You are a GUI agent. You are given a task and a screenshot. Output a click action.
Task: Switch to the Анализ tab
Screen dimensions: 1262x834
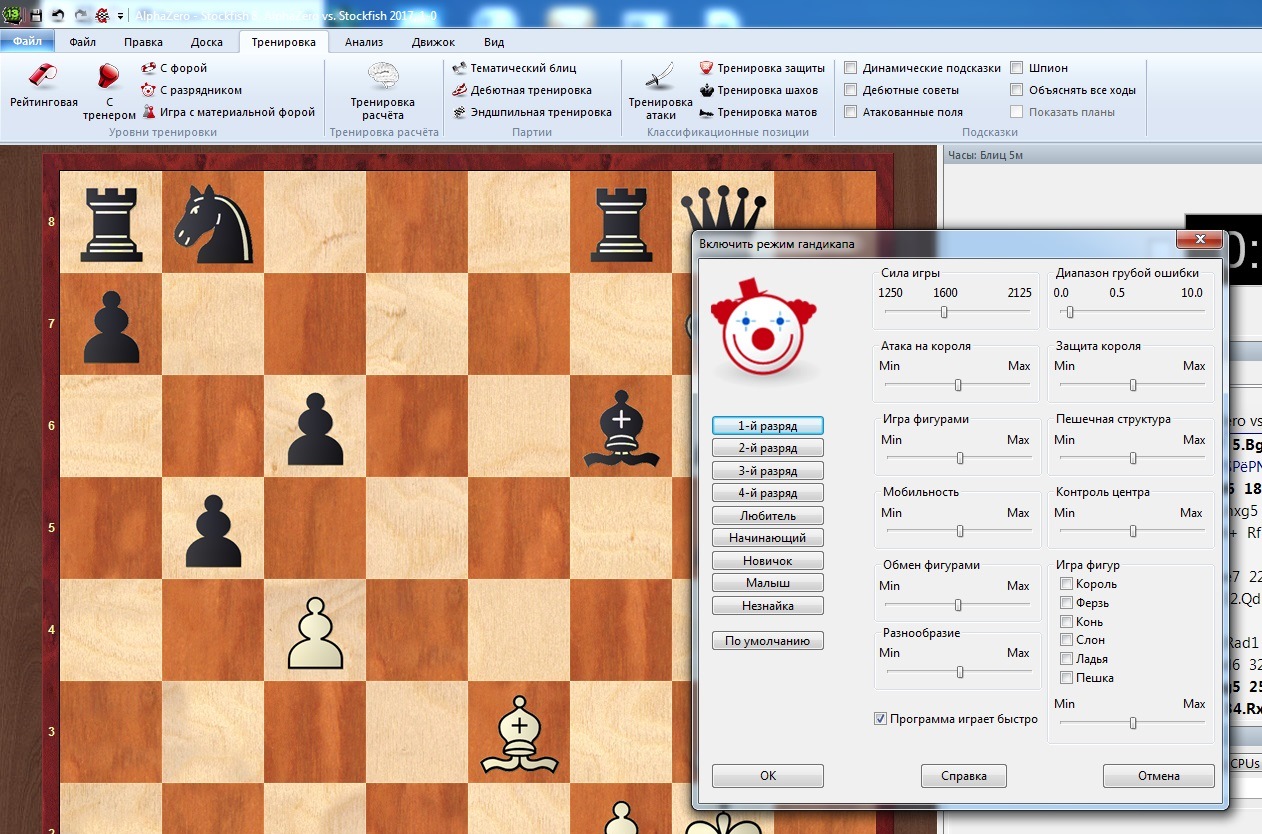[x=364, y=42]
